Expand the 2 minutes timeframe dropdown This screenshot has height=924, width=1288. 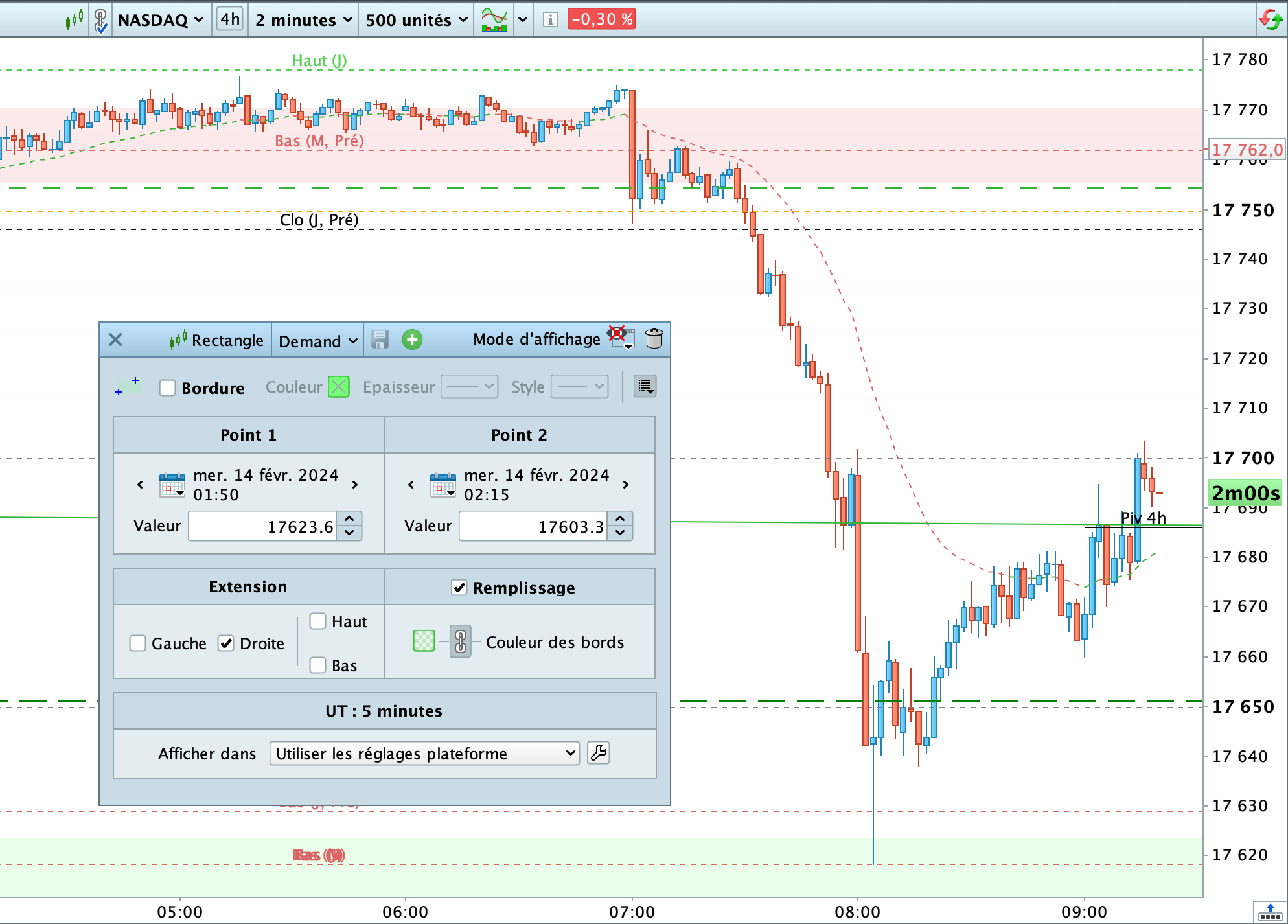(x=303, y=20)
